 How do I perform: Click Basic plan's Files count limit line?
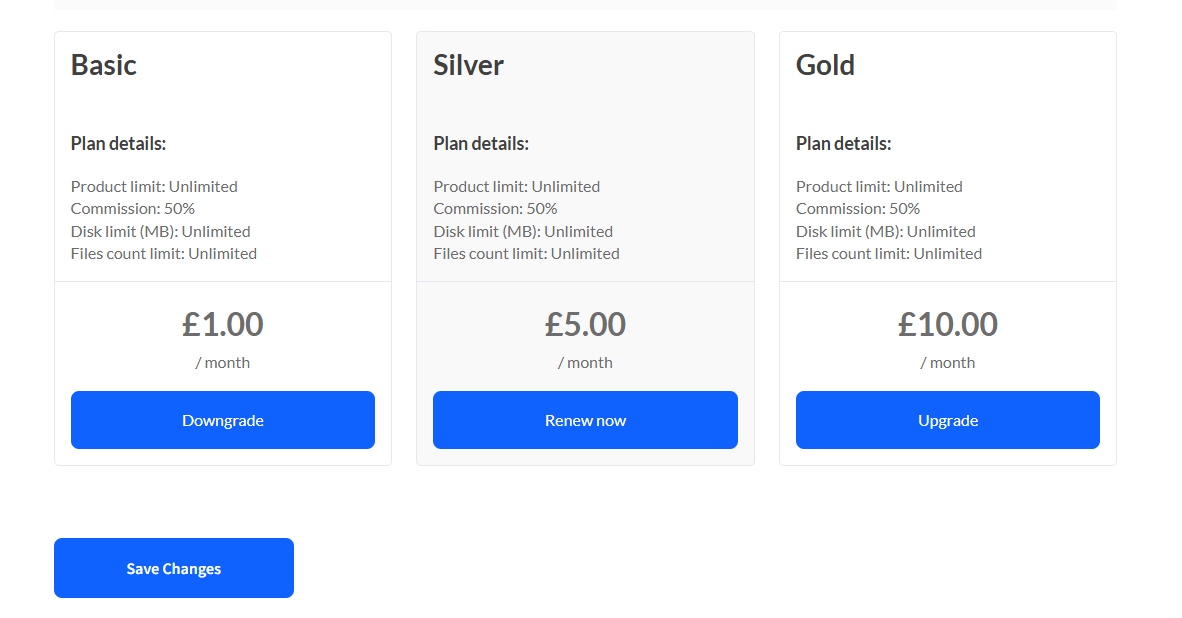[x=164, y=254]
